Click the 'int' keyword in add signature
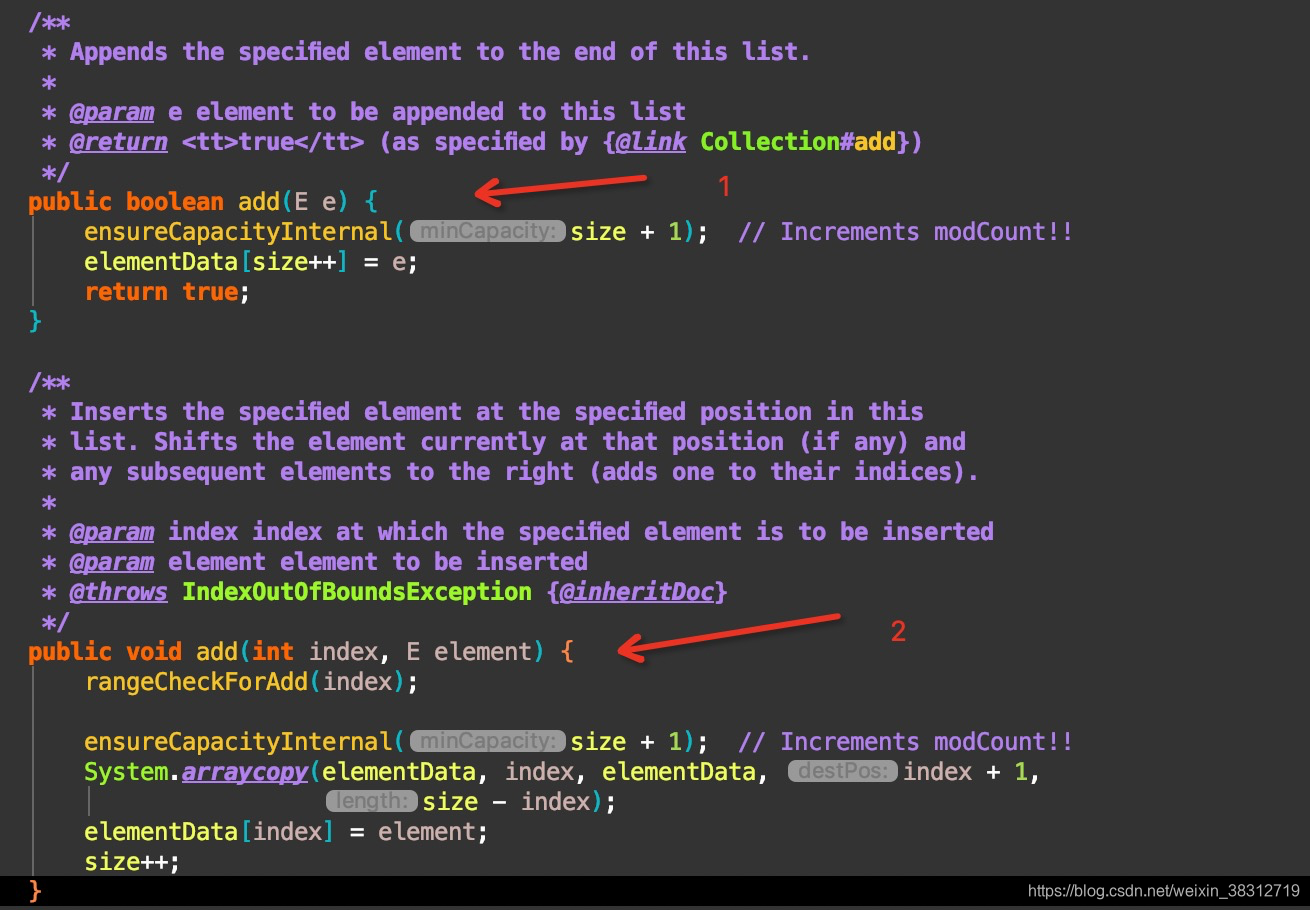Screen dimensions: 1310x910 273,652
